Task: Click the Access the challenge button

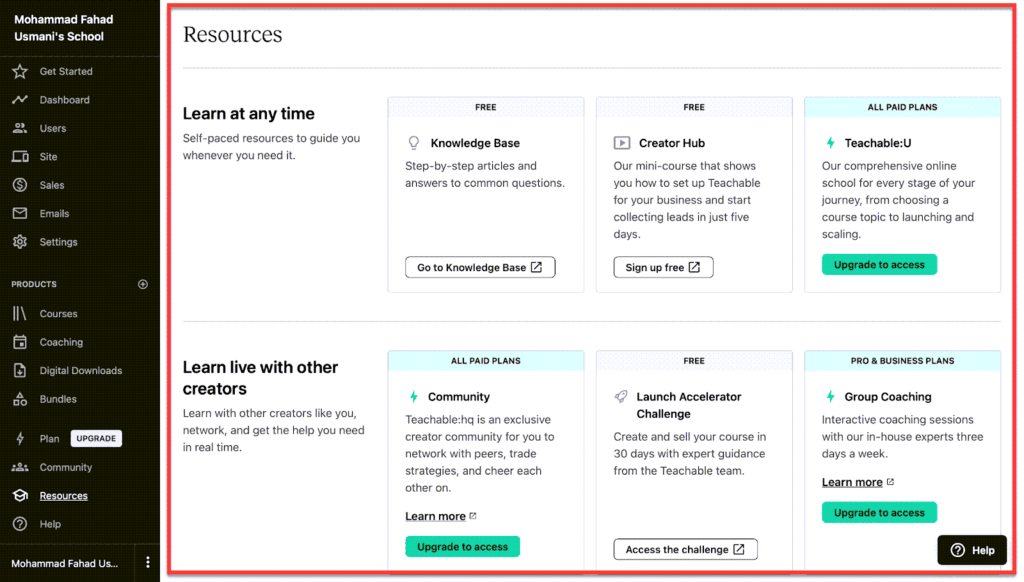Action: [685, 549]
